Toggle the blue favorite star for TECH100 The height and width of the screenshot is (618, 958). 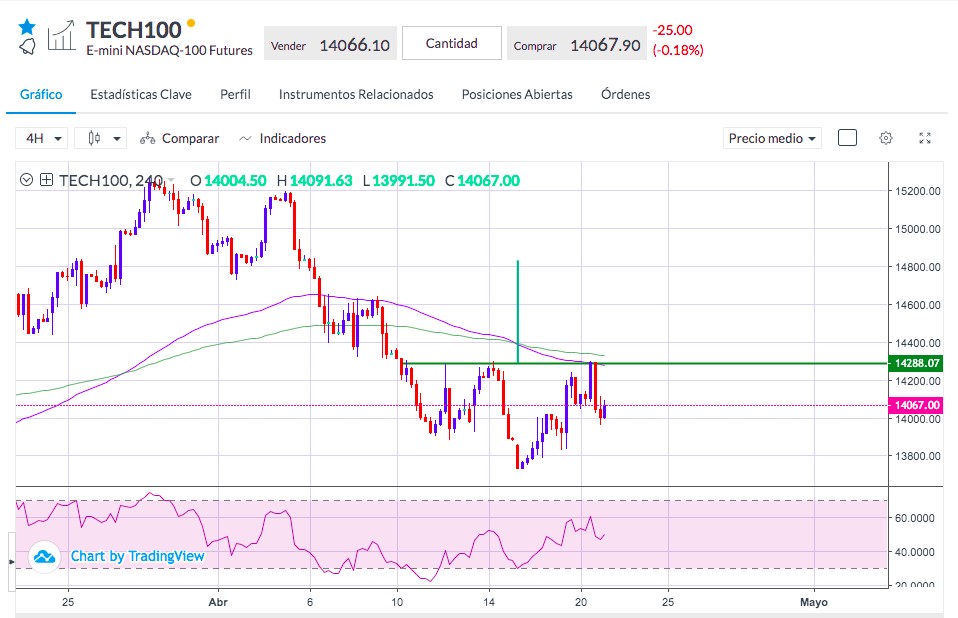[x=27, y=27]
